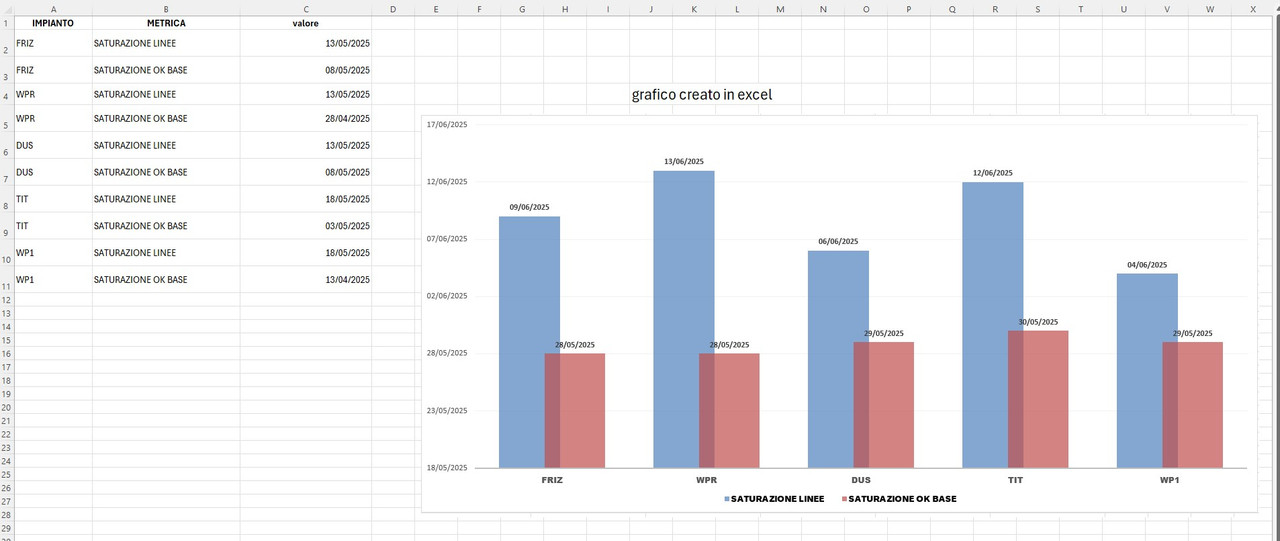Image resolution: width=1280 pixels, height=541 pixels.
Task: Click the 28/04/2025 value cell
Action: (306, 118)
